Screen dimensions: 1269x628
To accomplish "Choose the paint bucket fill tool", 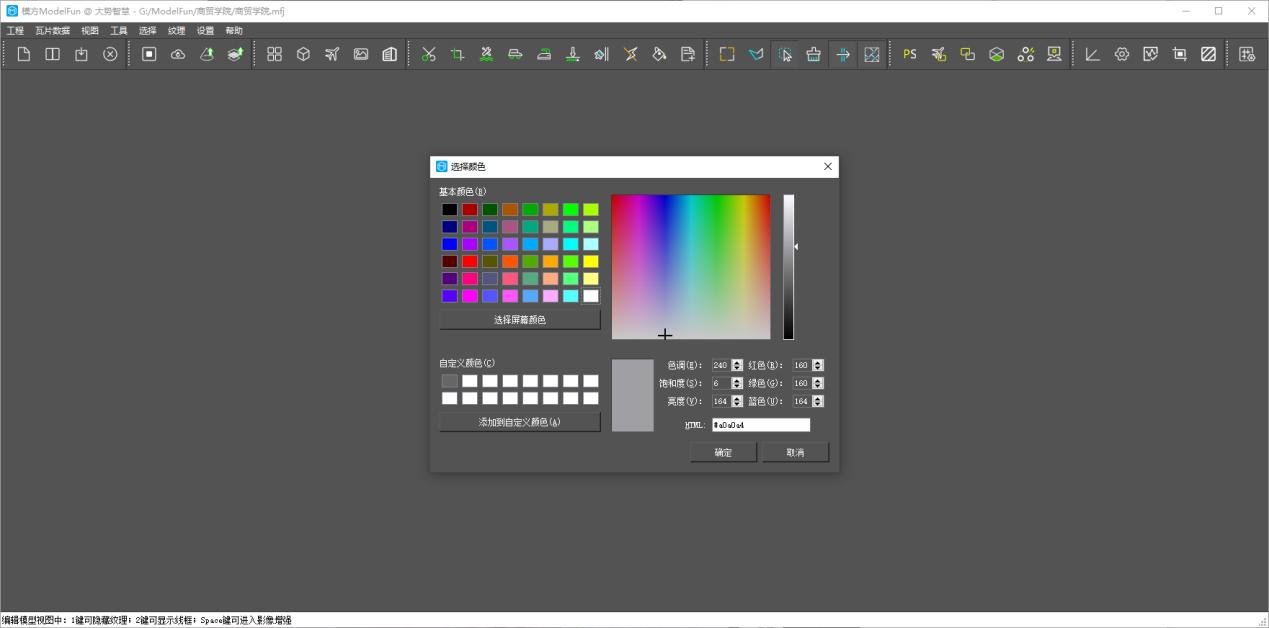I will coord(659,54).
